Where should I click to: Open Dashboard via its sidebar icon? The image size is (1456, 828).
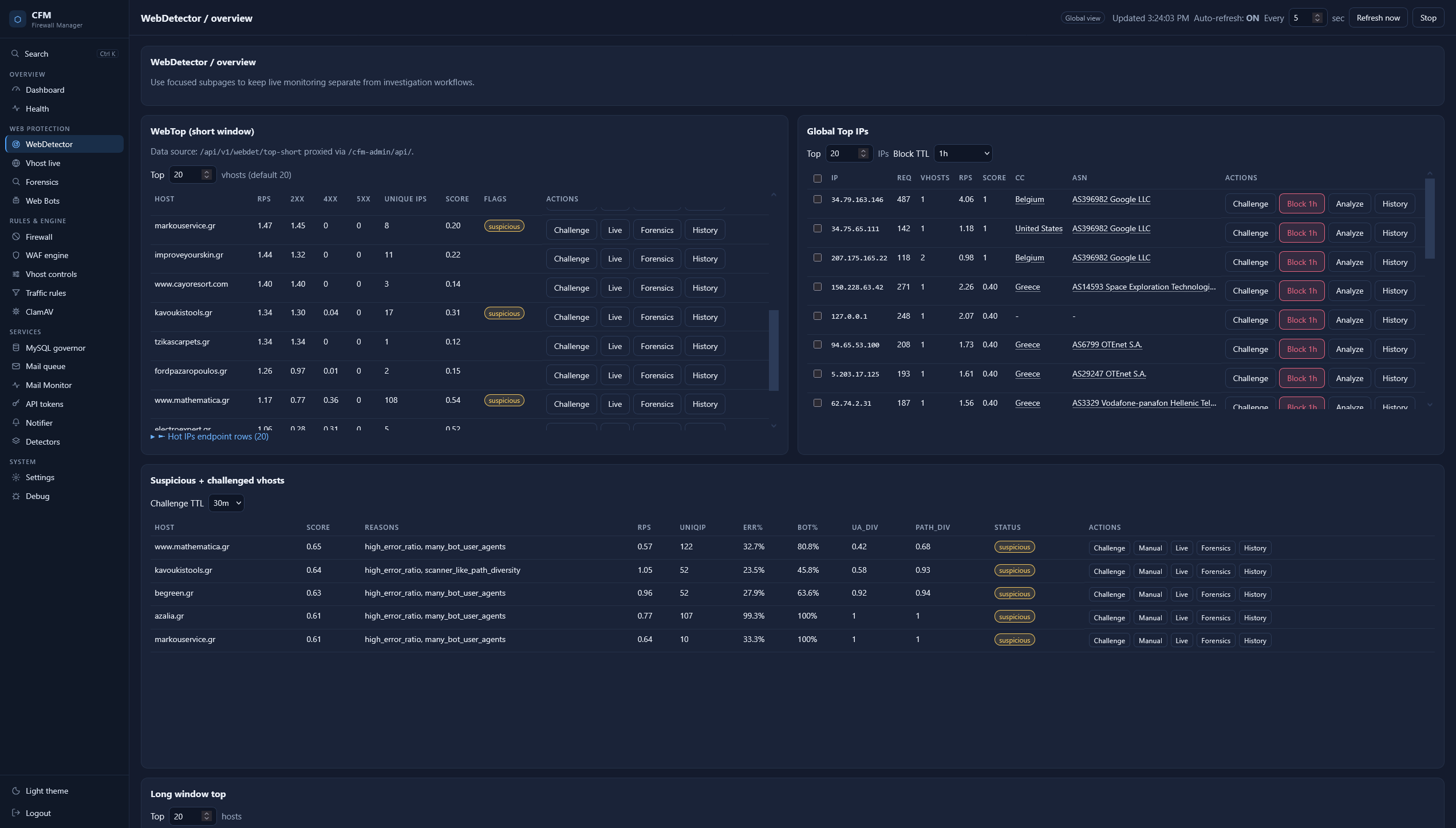[x=16, y=90]
